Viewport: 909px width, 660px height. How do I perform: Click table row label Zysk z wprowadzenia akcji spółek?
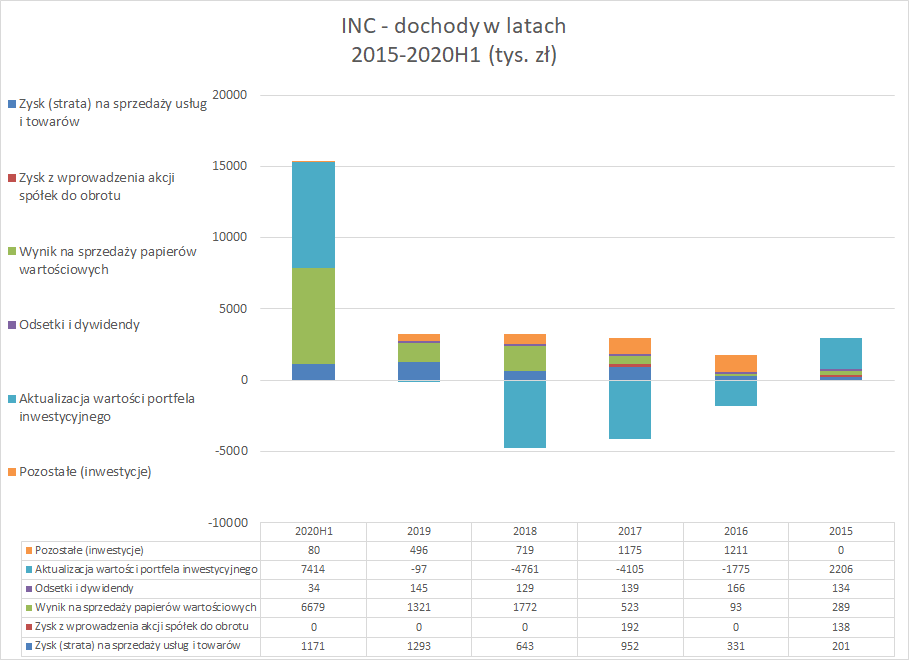tap(141, 626)
